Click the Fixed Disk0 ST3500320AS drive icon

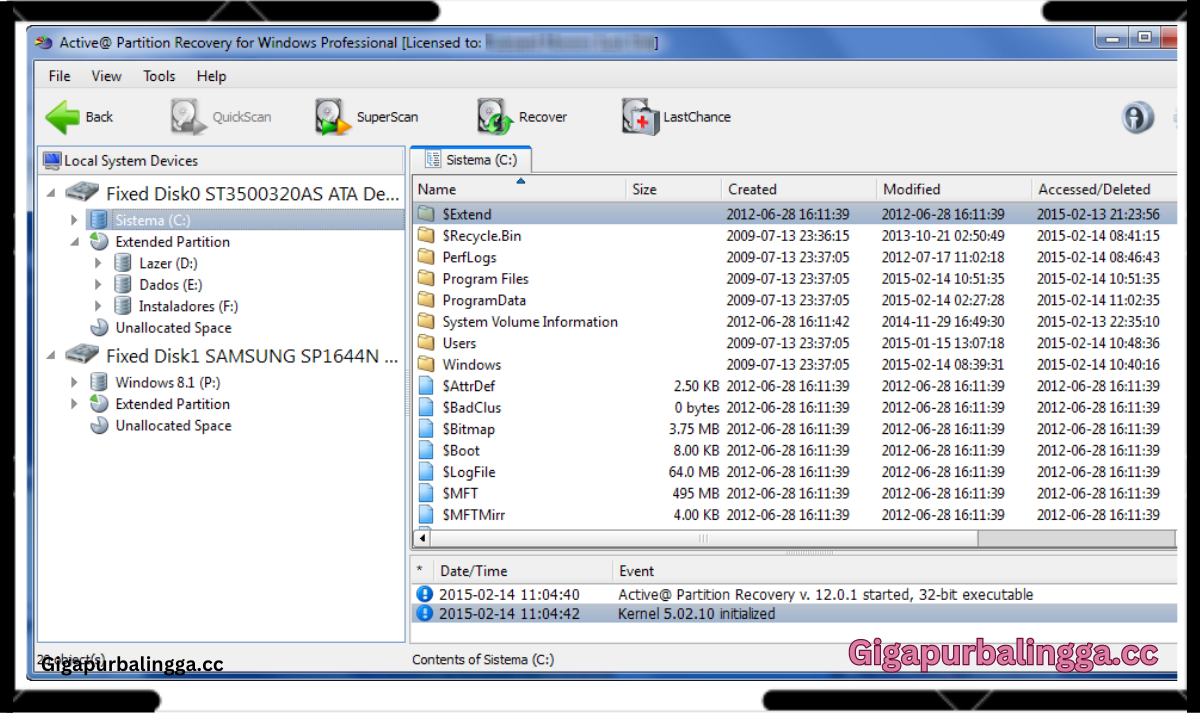(82, 193)
